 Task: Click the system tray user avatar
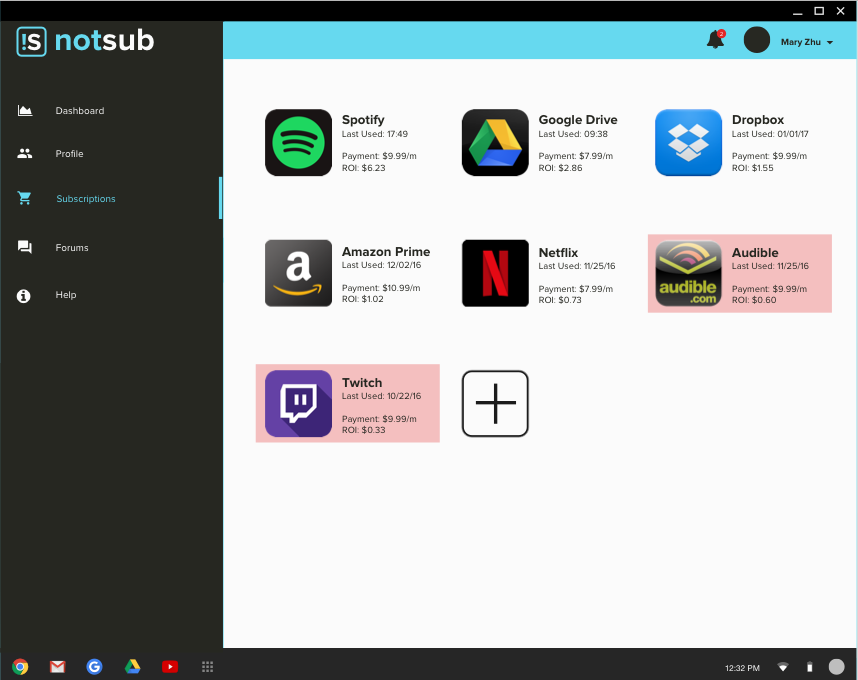[836, 667]
